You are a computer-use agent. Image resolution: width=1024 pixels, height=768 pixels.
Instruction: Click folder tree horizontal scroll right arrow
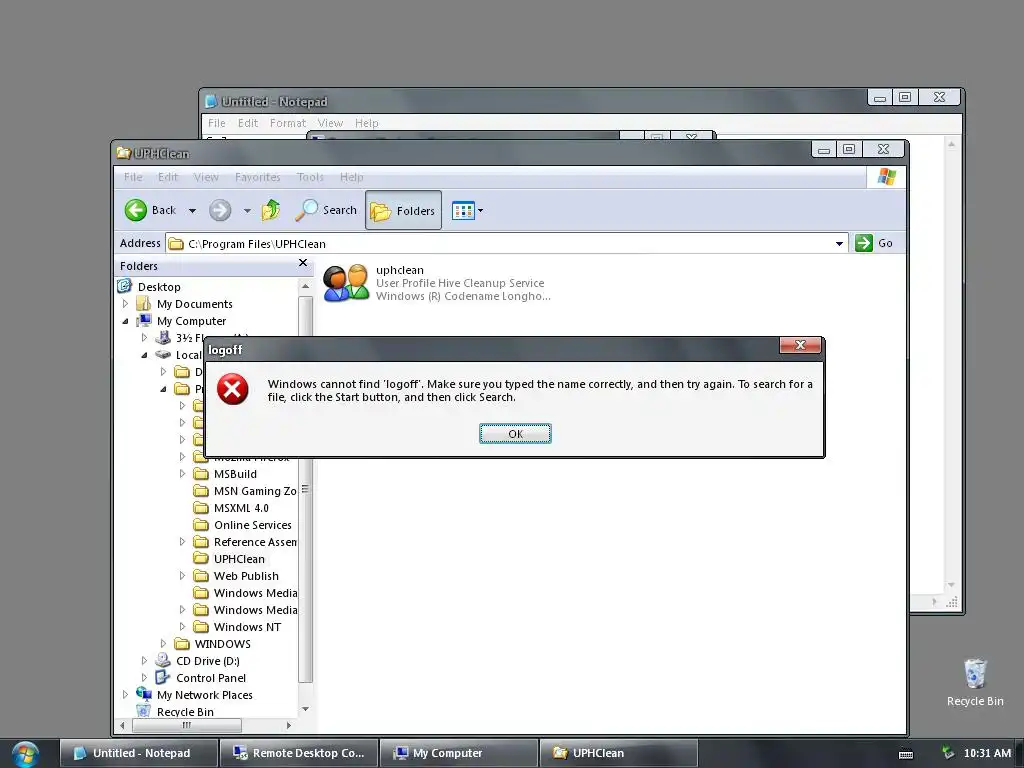(x=289, y=725)
